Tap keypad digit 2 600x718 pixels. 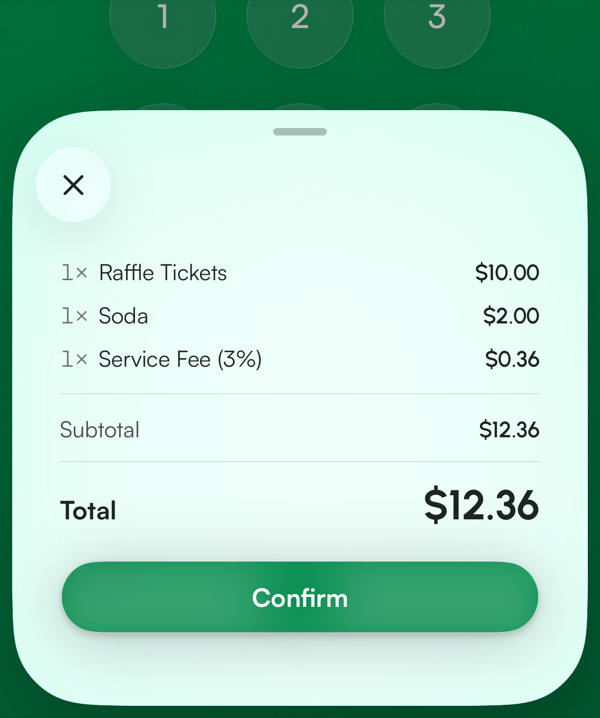[x=300, y=18]
